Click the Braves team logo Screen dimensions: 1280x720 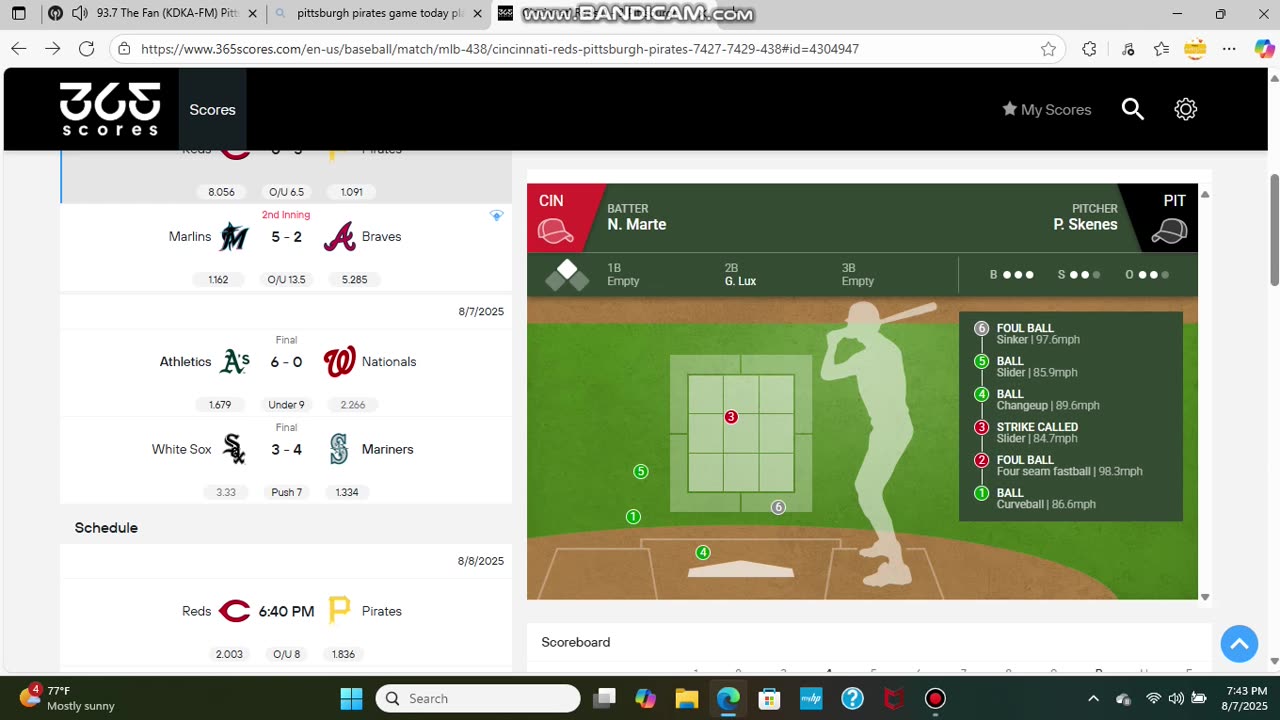point(339,237)
